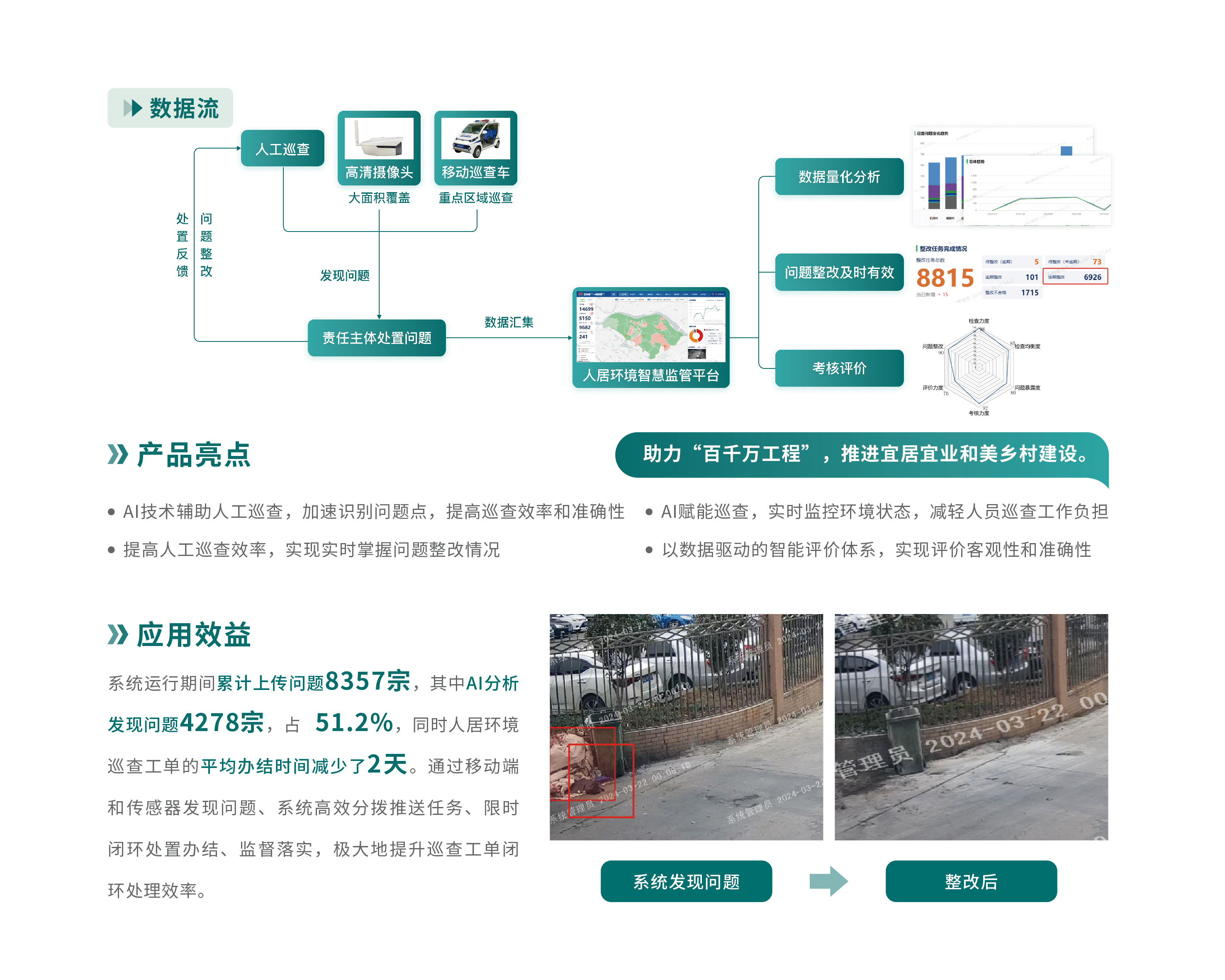Open the 总体趋势 line chart thumbnail
The width and height of the screenshot is (1225, 980).
tap(1037, 190)
